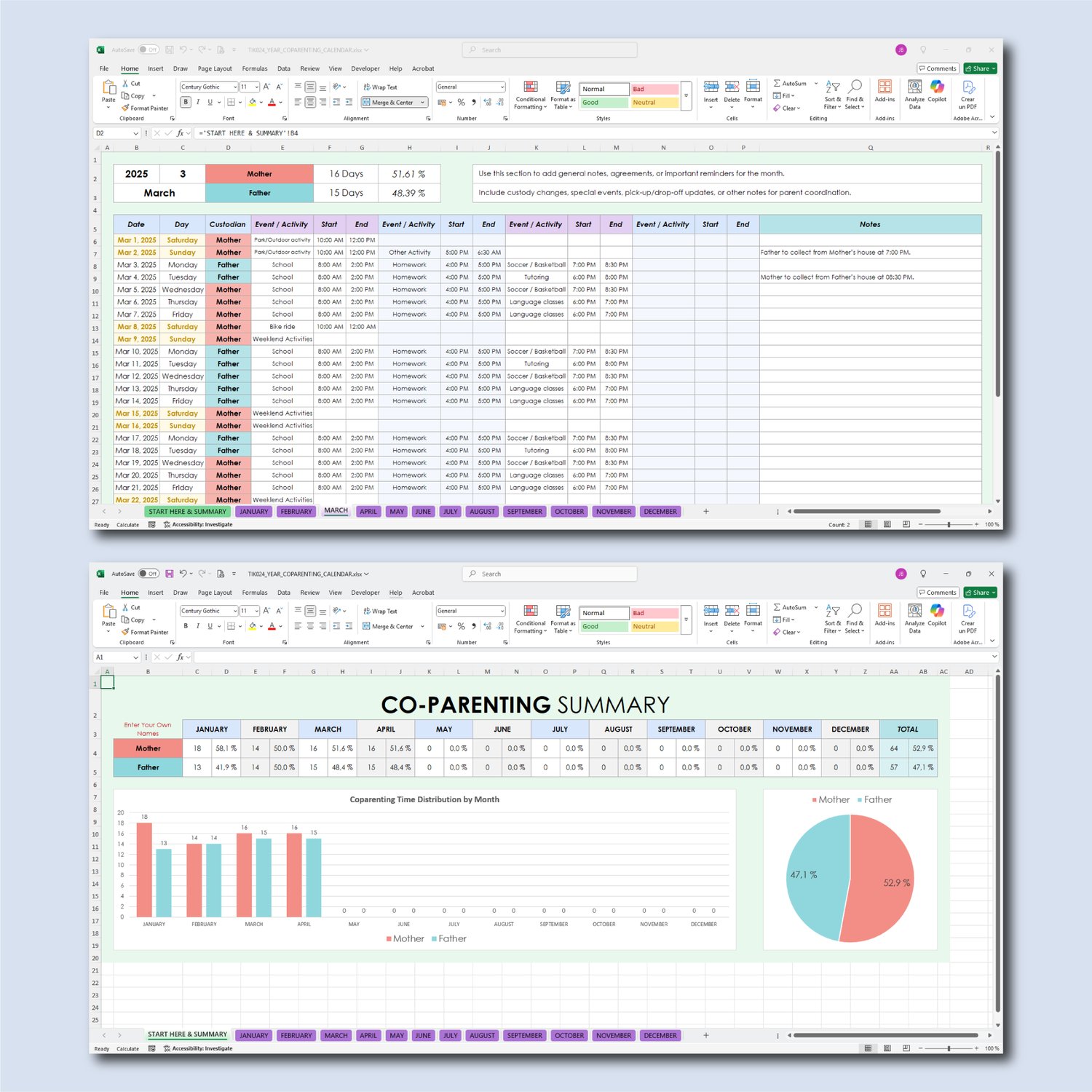Toggle Italic in the top Excel window
Screen dimensions: 1092x1092
(x=198, y=102)
